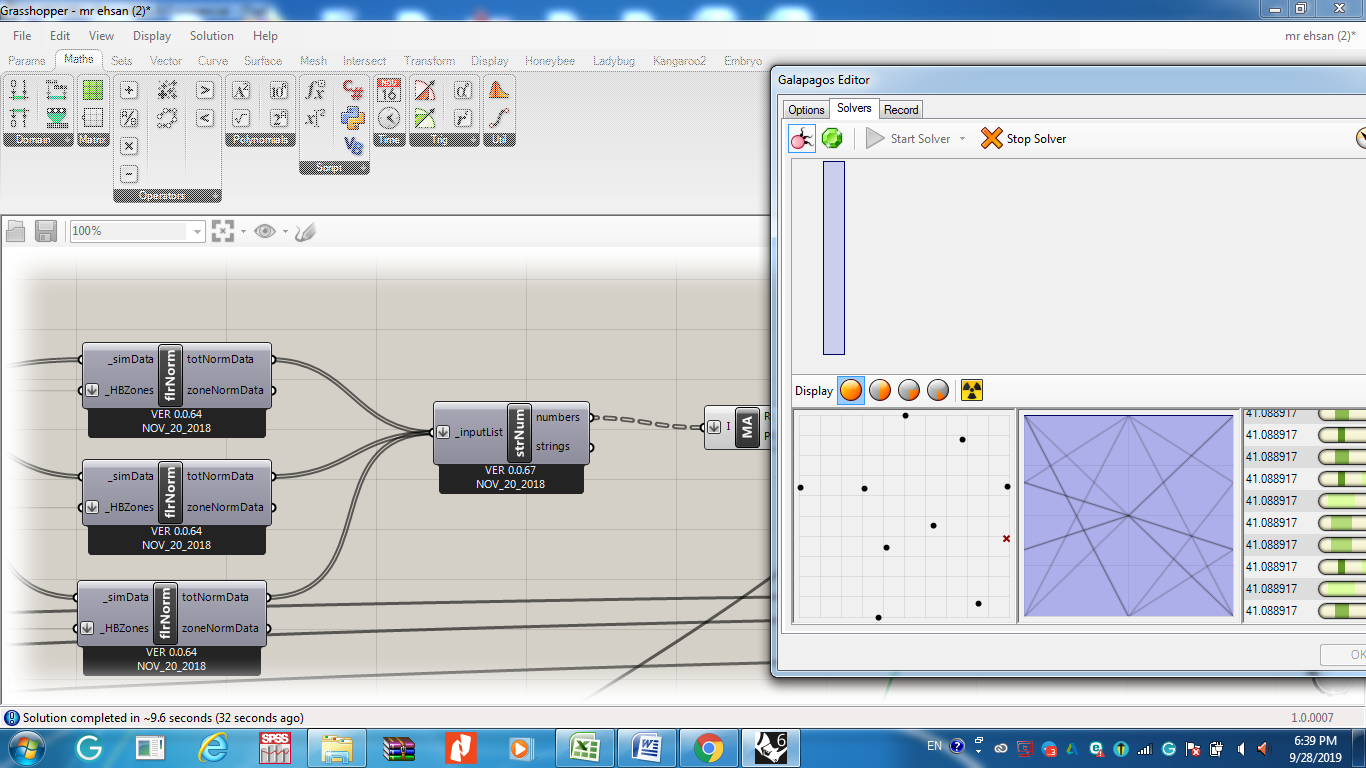Click the Start Solver button
The height and width of the screenshot is (768, 1366).
pyautogui.click(x=908, y=139)
